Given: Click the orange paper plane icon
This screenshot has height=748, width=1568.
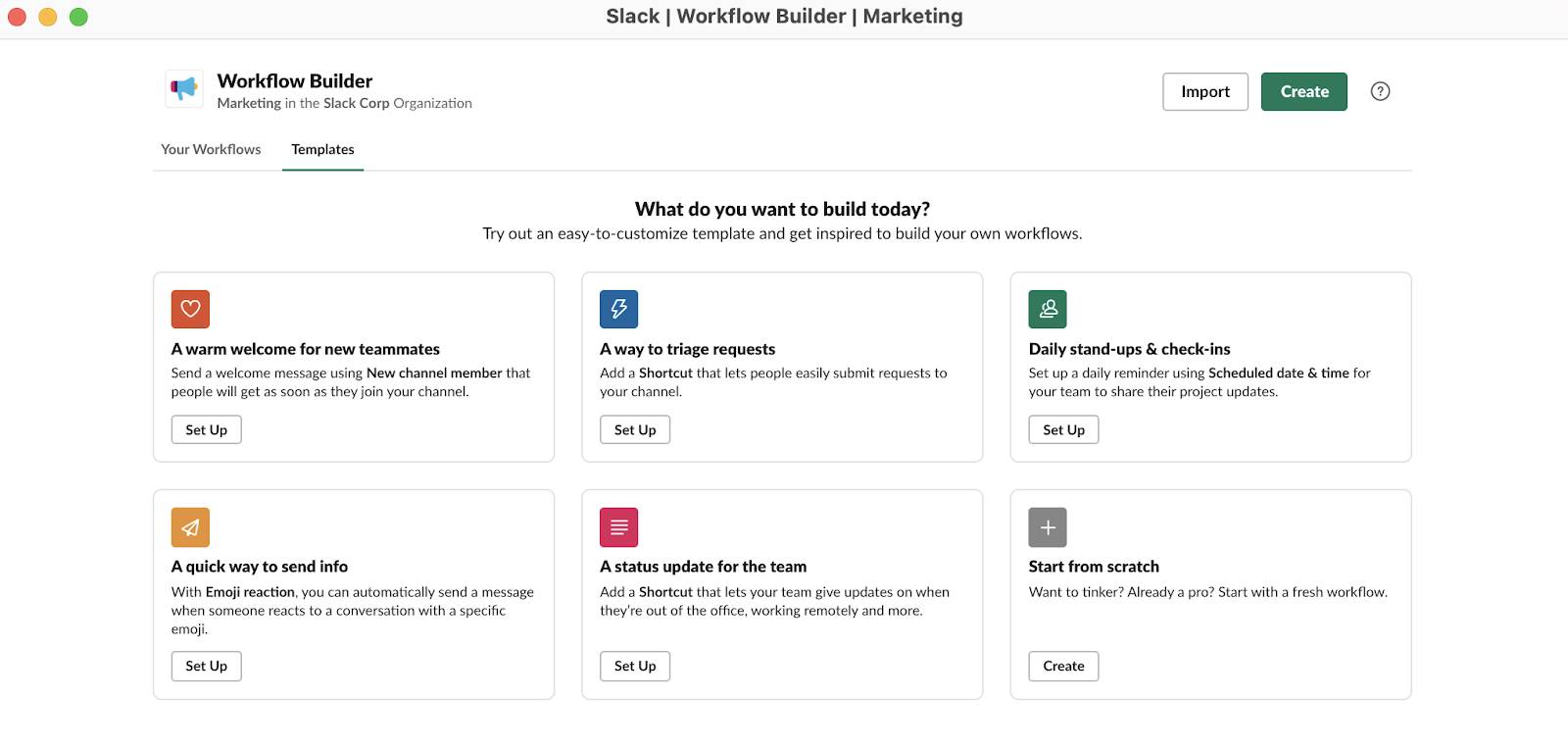Looking at the screenshot, I should pyautogui.click(x=190, y=527).
